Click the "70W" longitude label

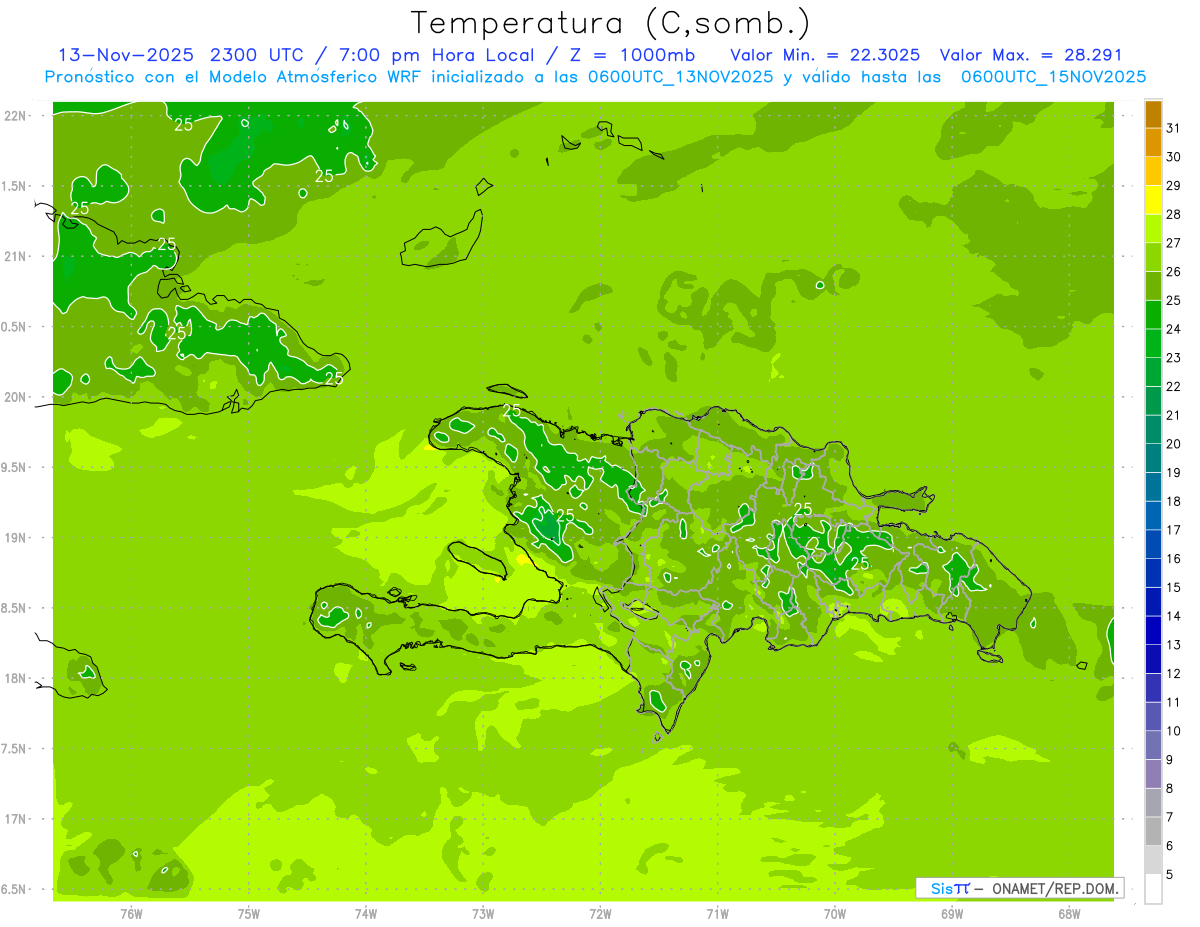coord(835,913)
